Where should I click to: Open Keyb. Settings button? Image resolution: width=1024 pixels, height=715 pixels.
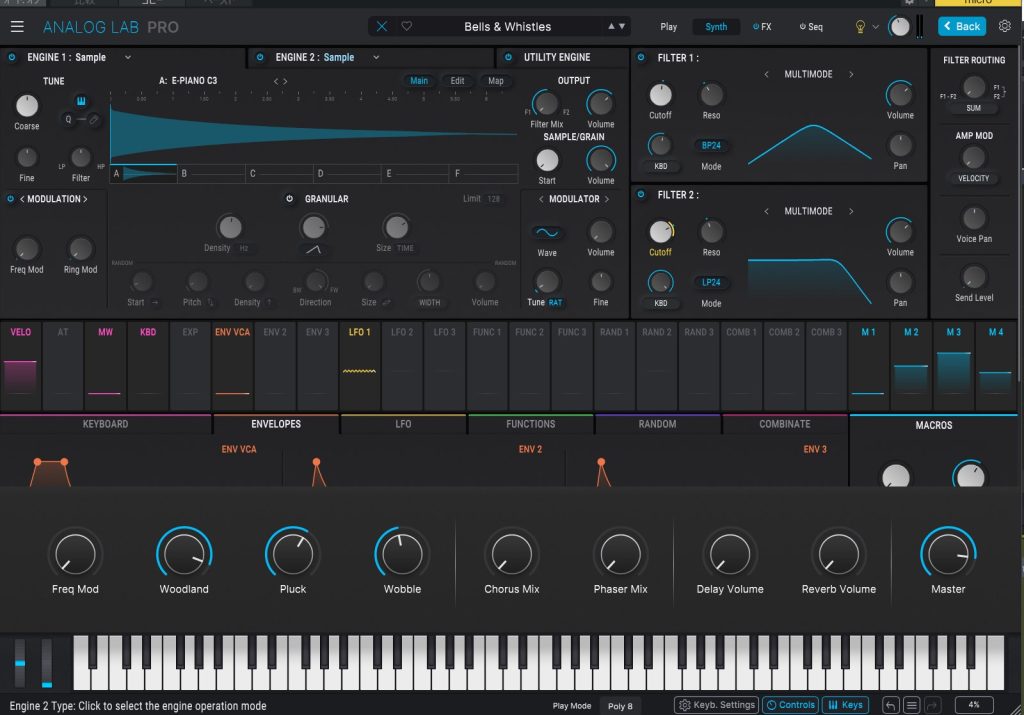716,705
